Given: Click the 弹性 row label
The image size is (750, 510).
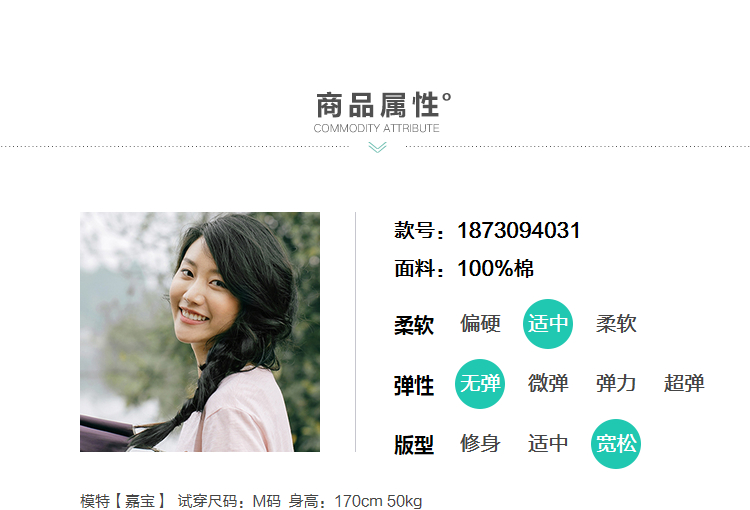Looking at the screenshot, I should (x=414, y=386).
